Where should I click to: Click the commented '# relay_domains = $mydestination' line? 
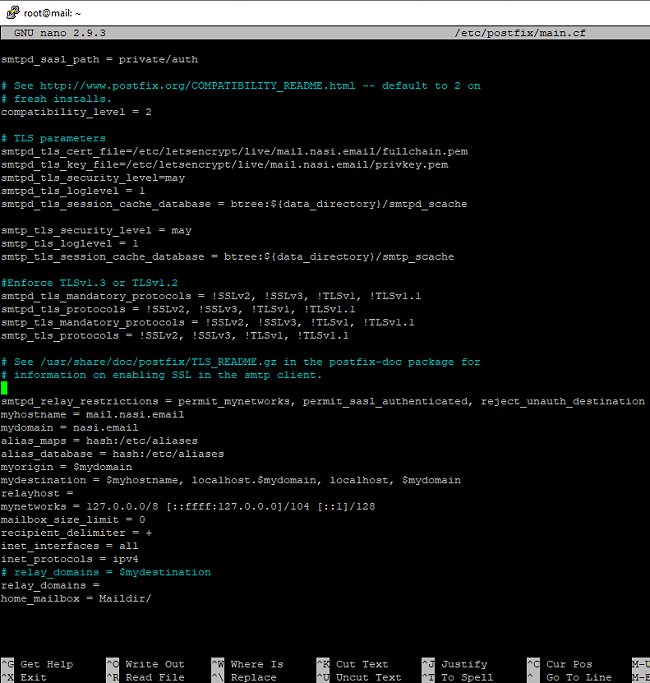106,572
